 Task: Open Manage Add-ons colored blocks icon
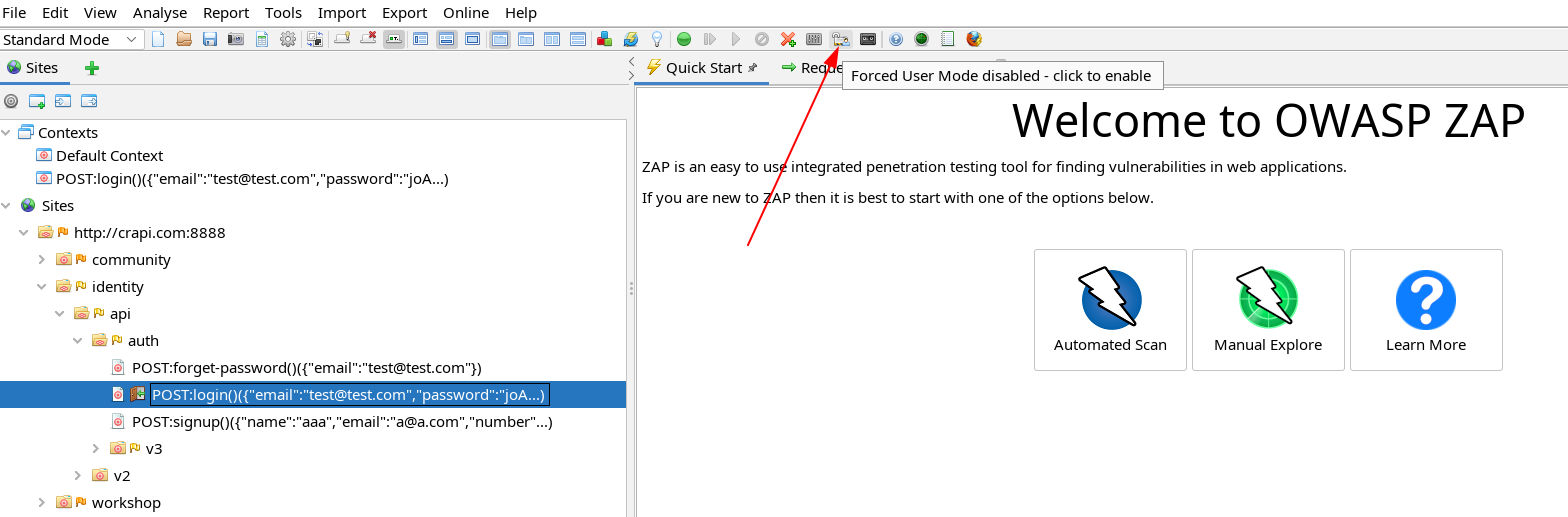[604, 39]
